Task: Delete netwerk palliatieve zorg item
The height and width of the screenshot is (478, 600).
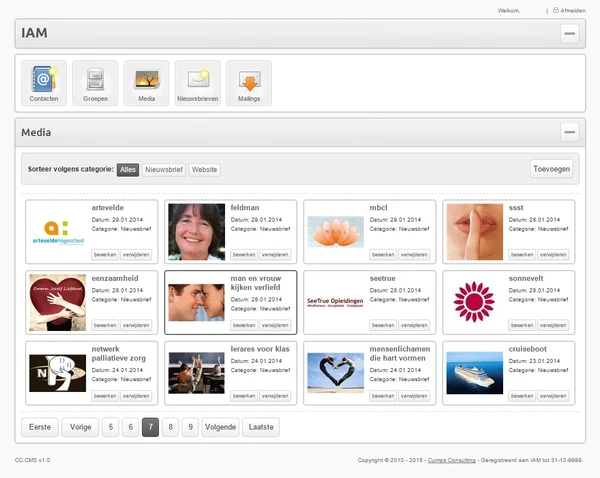Action: [x=136, y=396]
